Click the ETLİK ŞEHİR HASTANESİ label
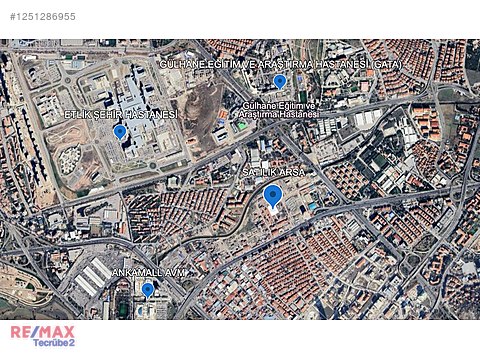This screenshot has width=480, height=360. point(121,115)
